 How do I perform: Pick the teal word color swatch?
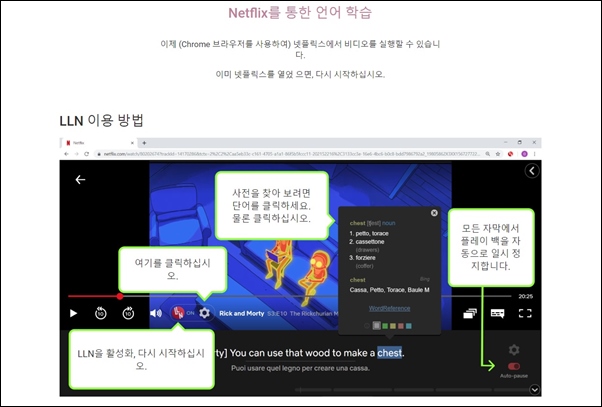[408, 326]
